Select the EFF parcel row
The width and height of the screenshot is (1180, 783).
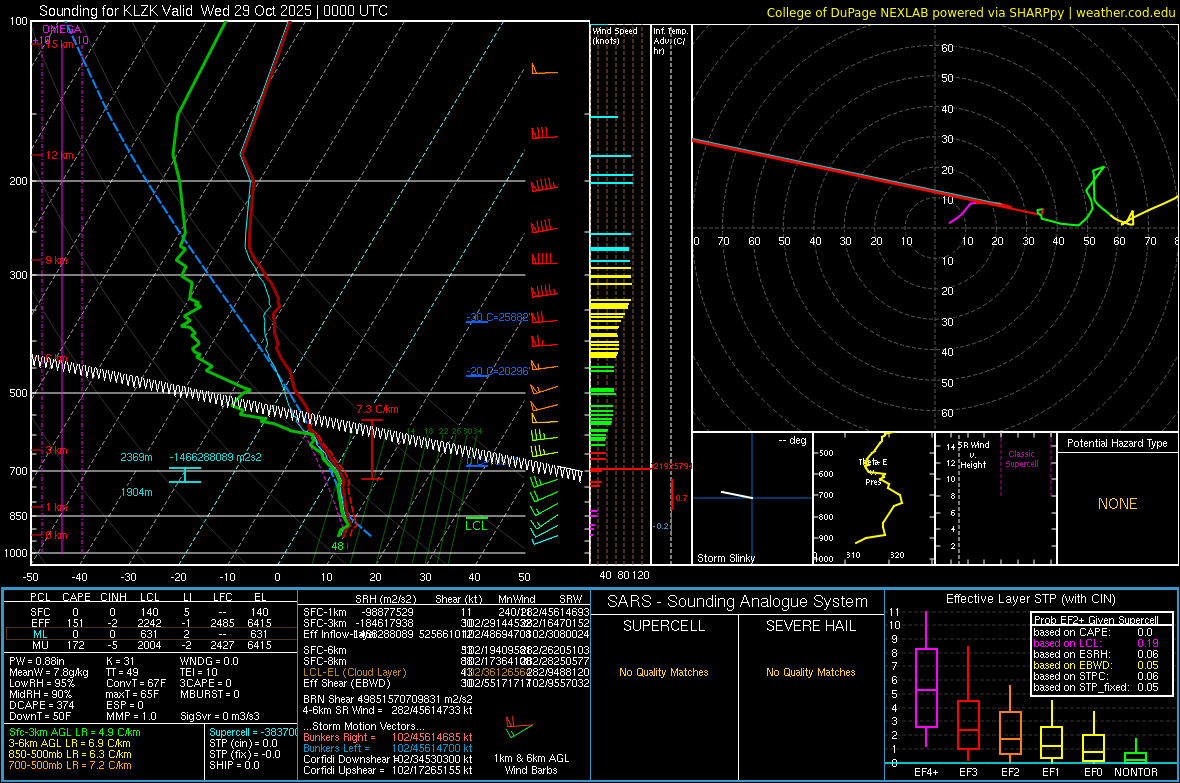click(151, 623)
